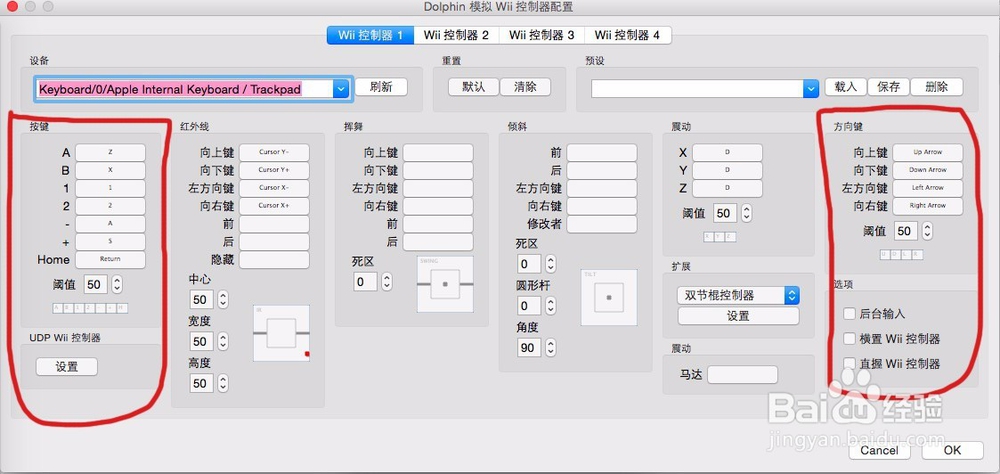Click the 设置 button under 扩展
Viewport: 1000px width, 474px height.
pyautogui.click(x=738, y=316)
